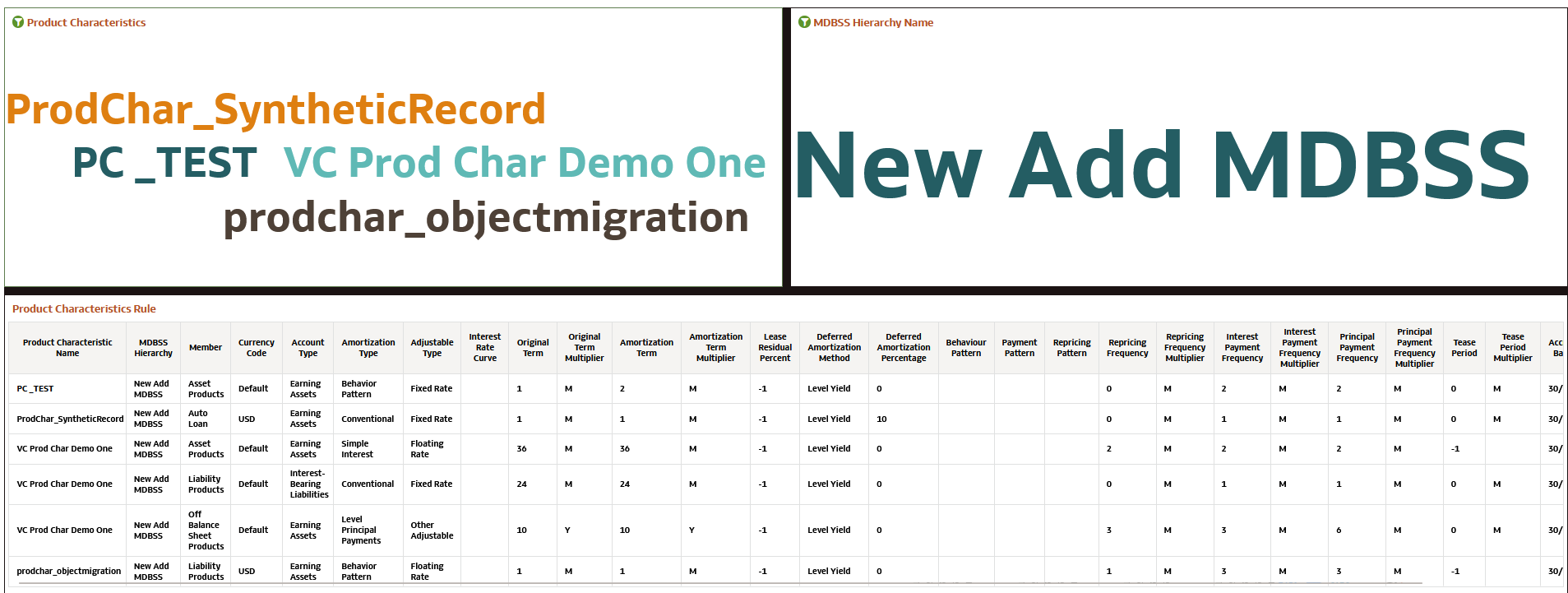Select VC Prod Char Demo One tag
Image resolution: width=1568 pixels, height=593 pixels.
(x=525, y=163)
